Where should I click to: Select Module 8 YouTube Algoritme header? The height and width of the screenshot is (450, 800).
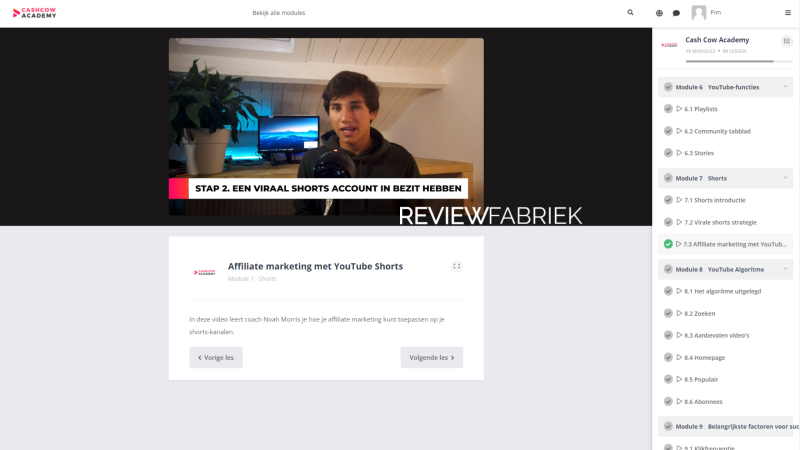point(726,269)
